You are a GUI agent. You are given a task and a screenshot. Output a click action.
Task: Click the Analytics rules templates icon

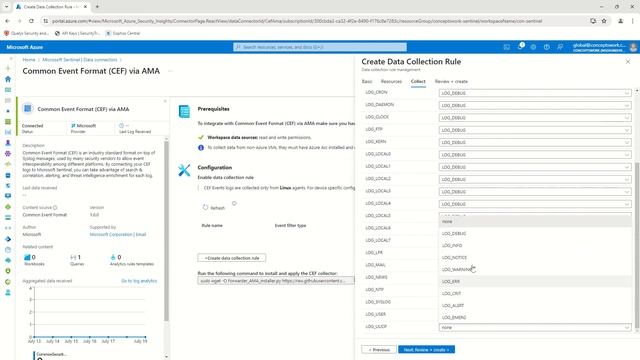tap(113, 257)
